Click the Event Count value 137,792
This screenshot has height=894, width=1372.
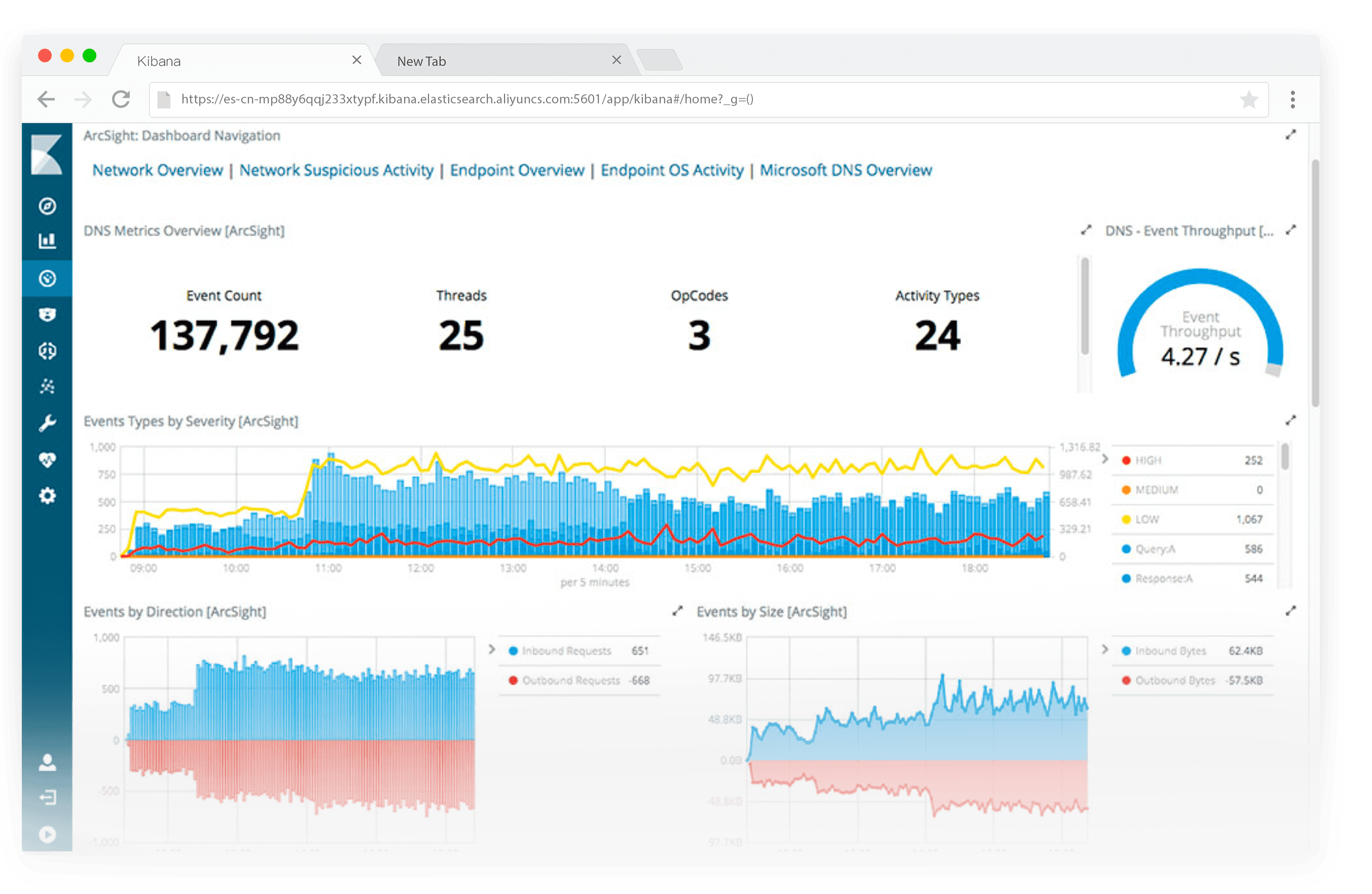pyautogui.click(x=224, y=336)
